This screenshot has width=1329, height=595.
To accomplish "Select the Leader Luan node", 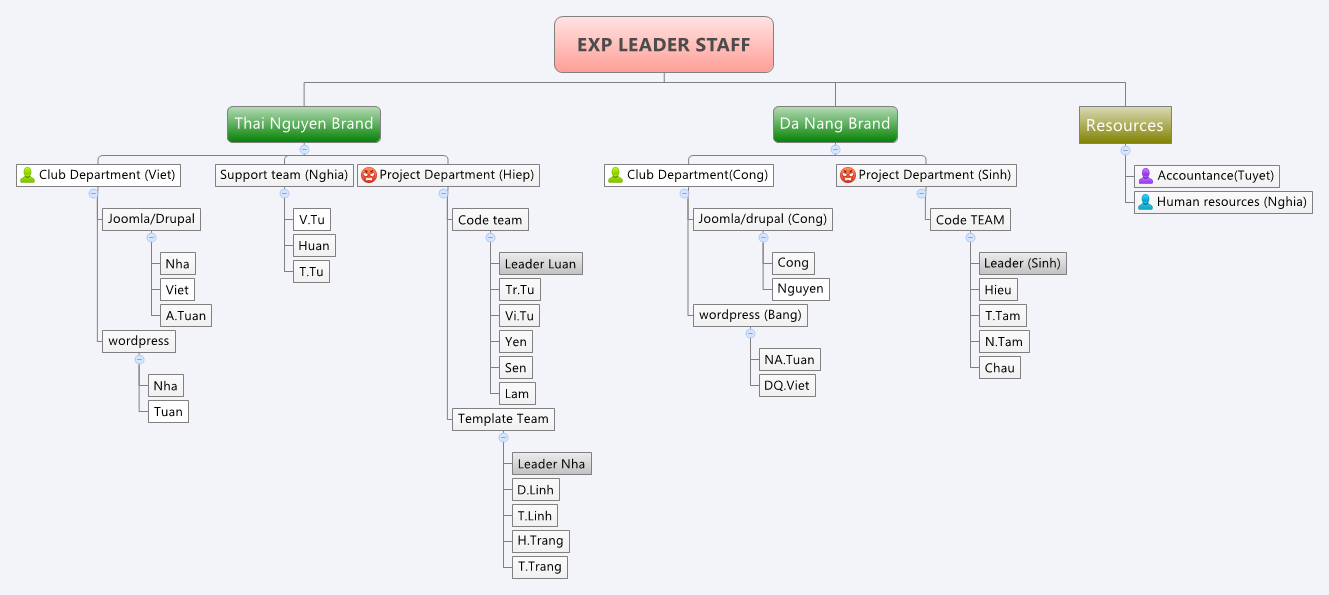I will point(541,263).
